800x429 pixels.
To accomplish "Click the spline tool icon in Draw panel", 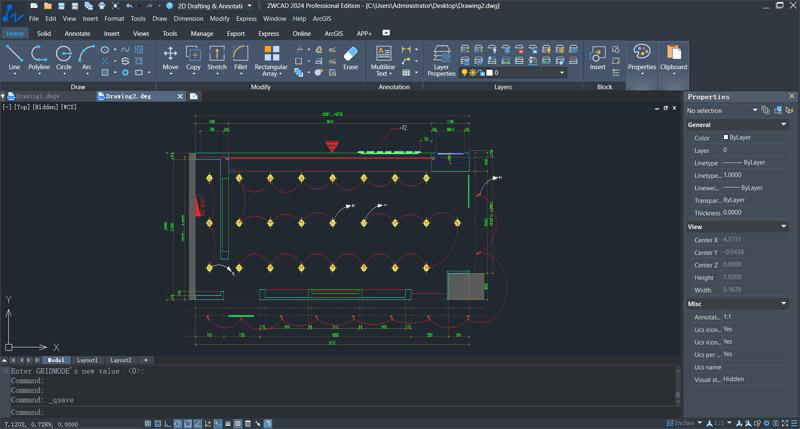I will pyautogui.click(x=125, y=49).
